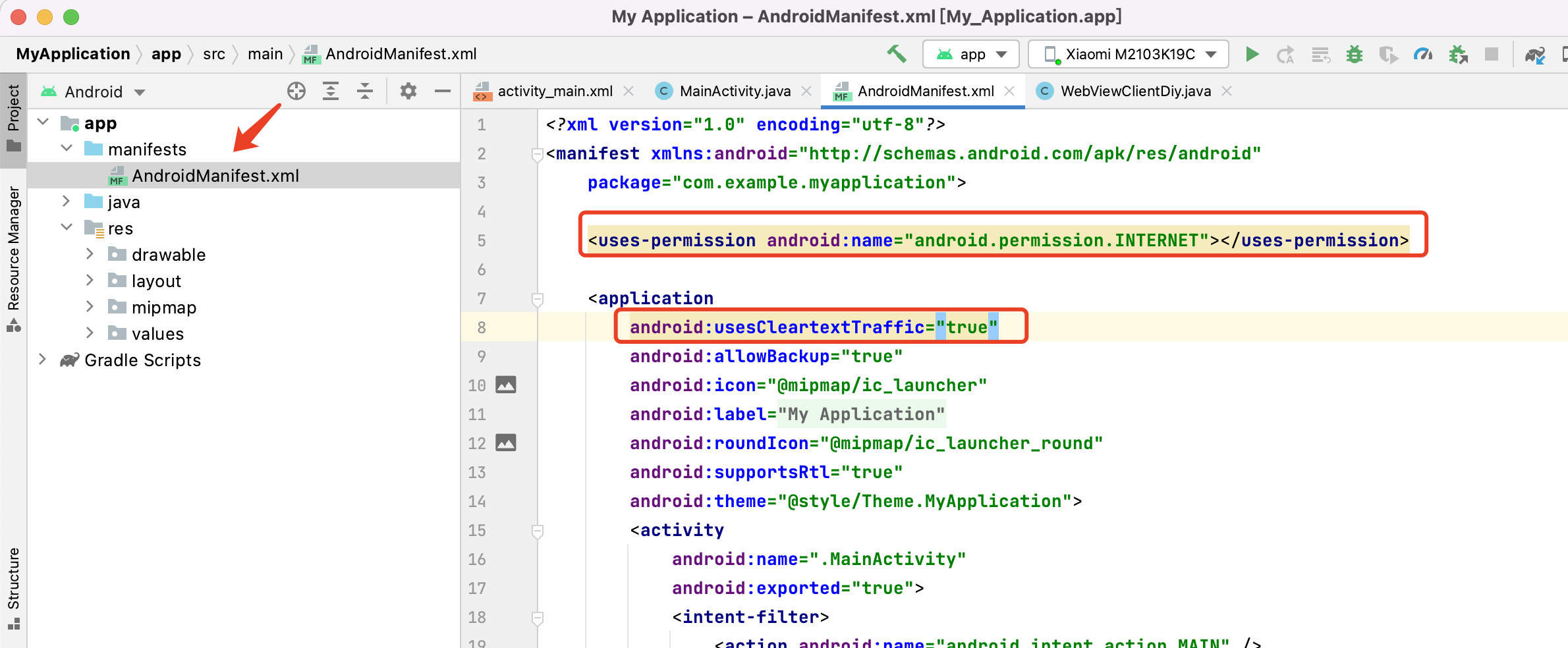
Task: Run the app with green play button
Action: (x=1252, y=54)
